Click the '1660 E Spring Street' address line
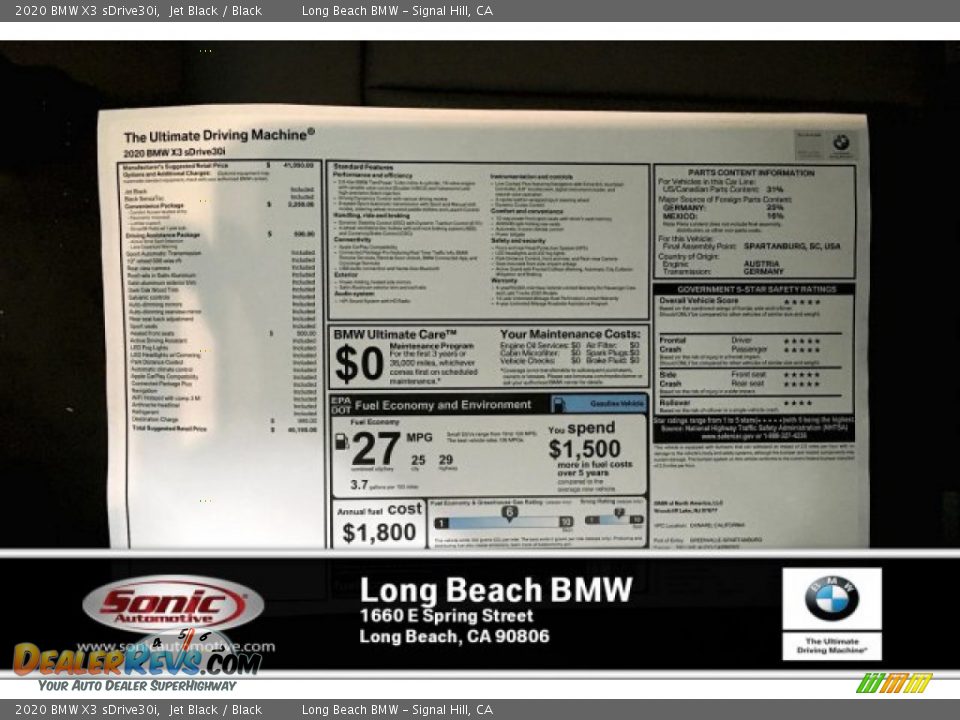960x720 pixels. (x=446, y=615)
